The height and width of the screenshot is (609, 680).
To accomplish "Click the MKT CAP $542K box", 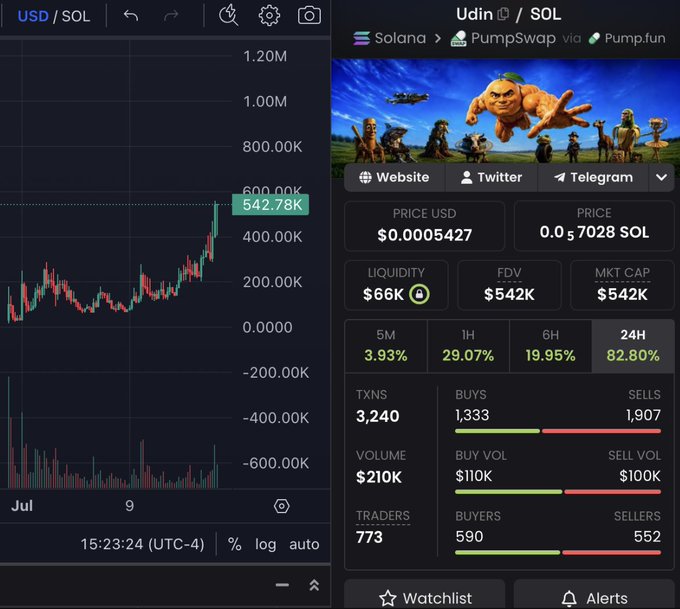I will click(x=622, y=285).
